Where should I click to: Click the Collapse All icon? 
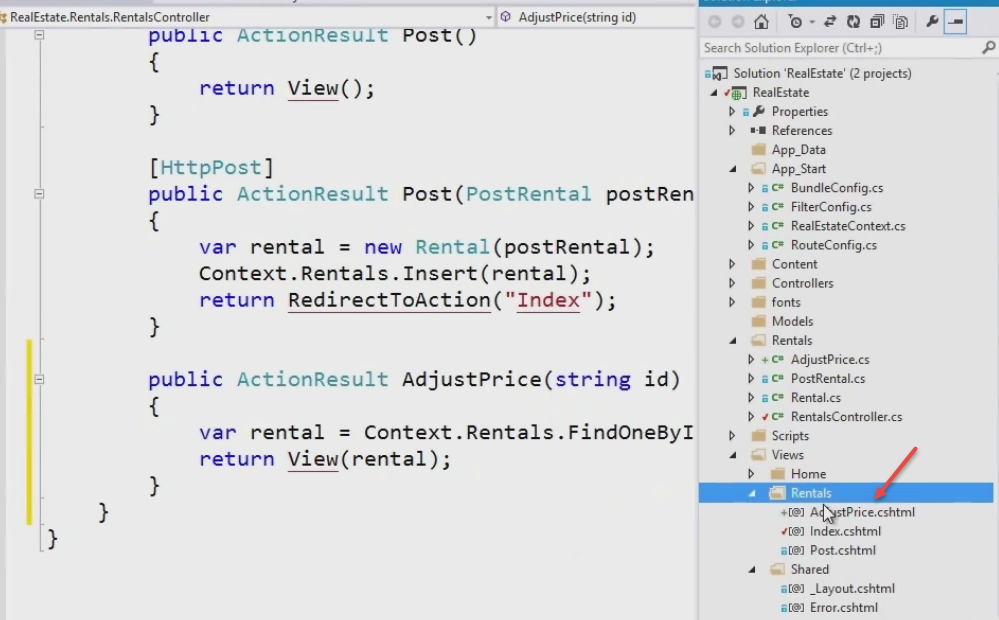877,22
